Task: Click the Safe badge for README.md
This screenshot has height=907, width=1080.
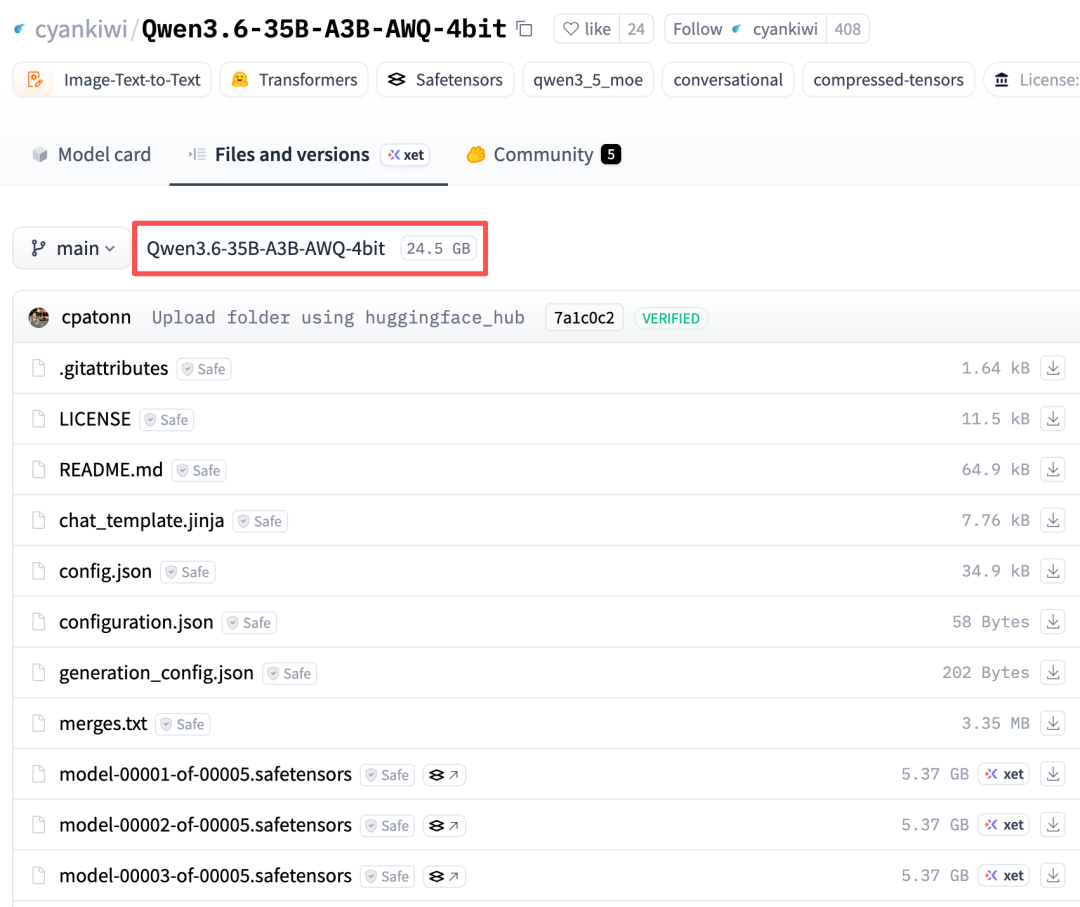Action: click(199, 470)
